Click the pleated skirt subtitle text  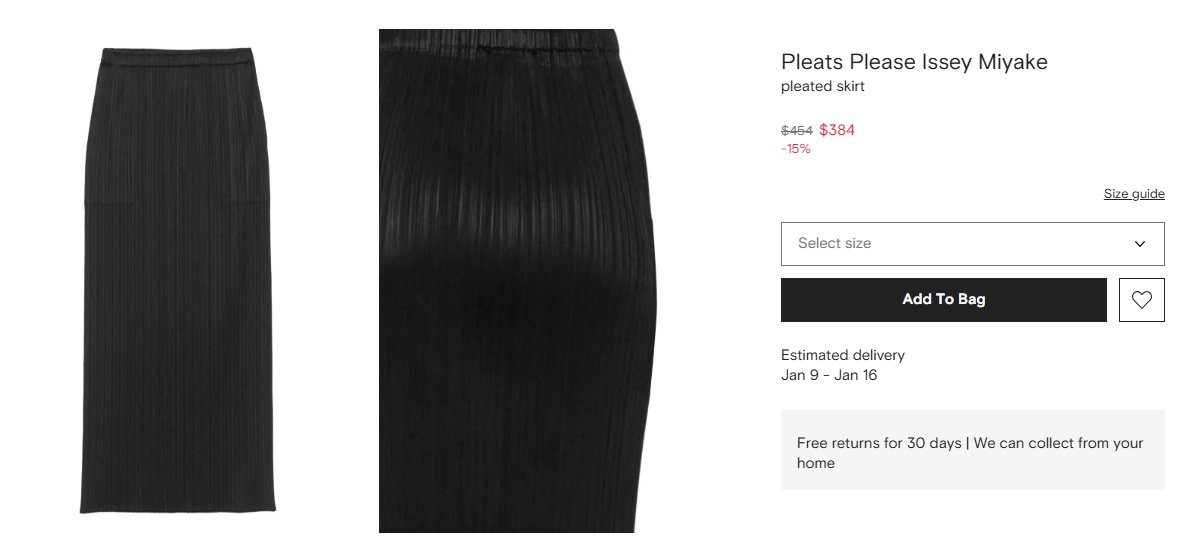[x=822, y=86]
